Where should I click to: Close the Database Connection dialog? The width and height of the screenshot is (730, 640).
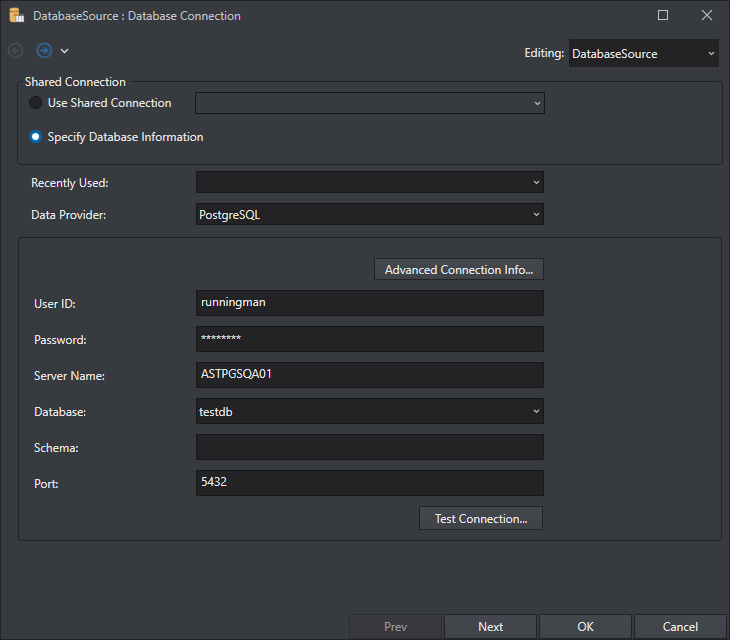point(707,16)
